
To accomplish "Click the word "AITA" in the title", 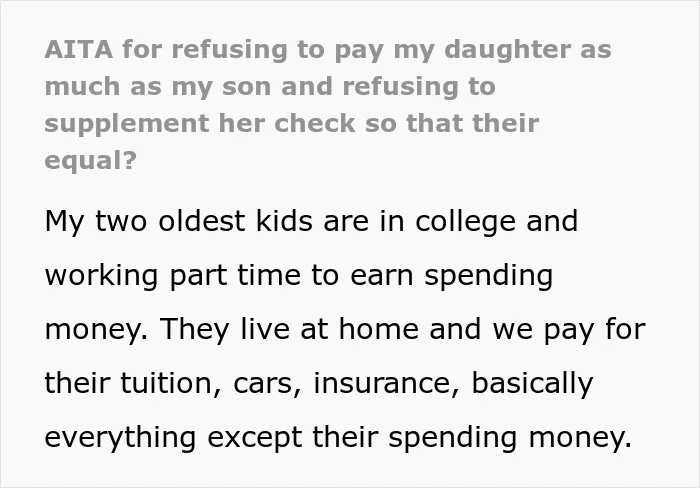I will (79, 49).
